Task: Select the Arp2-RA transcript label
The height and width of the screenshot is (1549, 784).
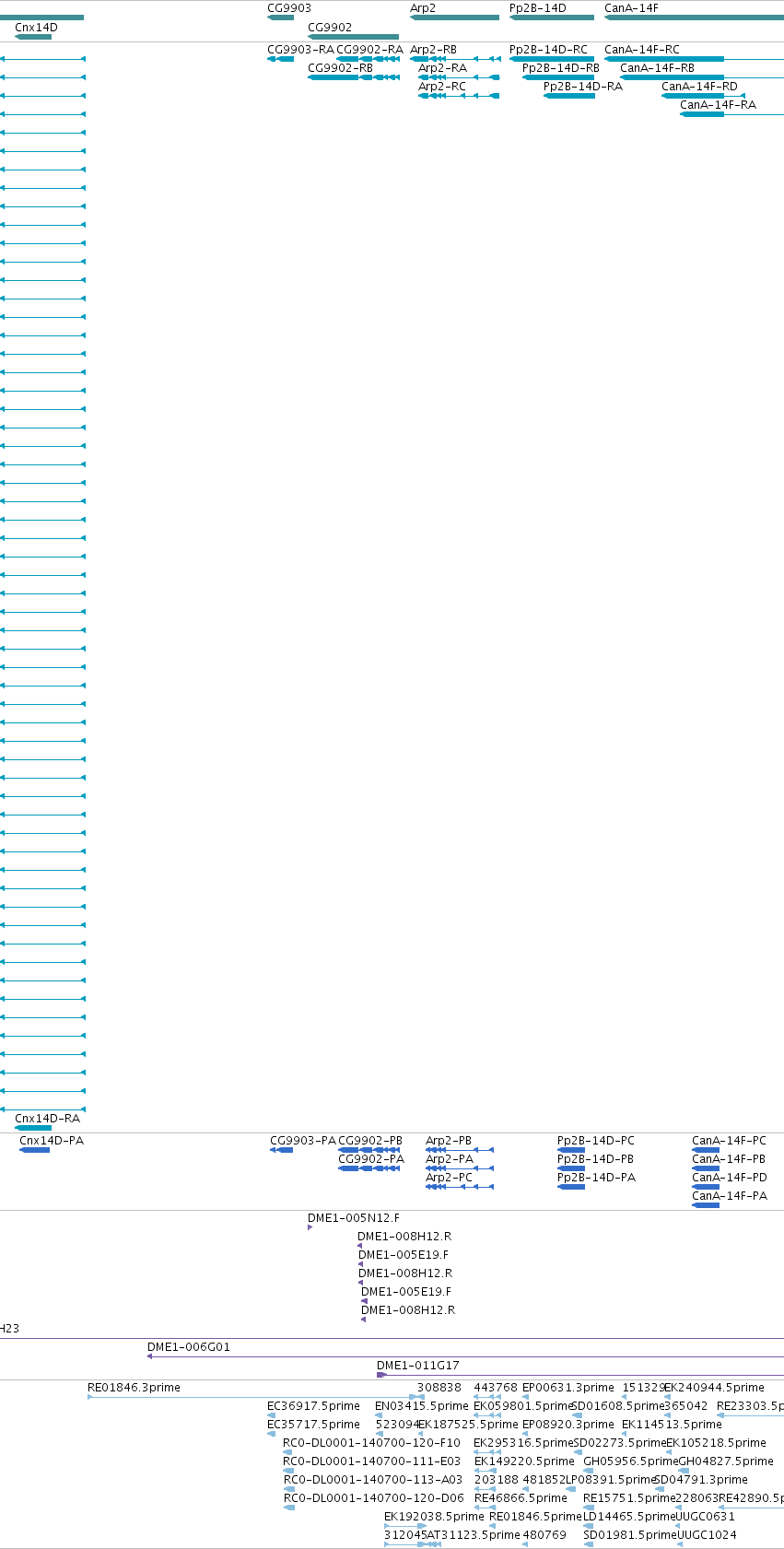Action: (x=442, y=68)
